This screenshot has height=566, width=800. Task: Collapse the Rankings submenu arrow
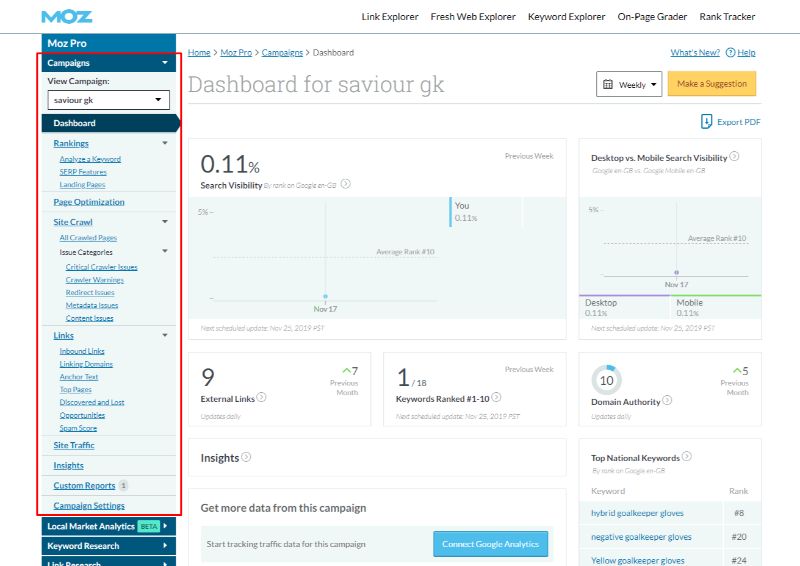(165, 143)
